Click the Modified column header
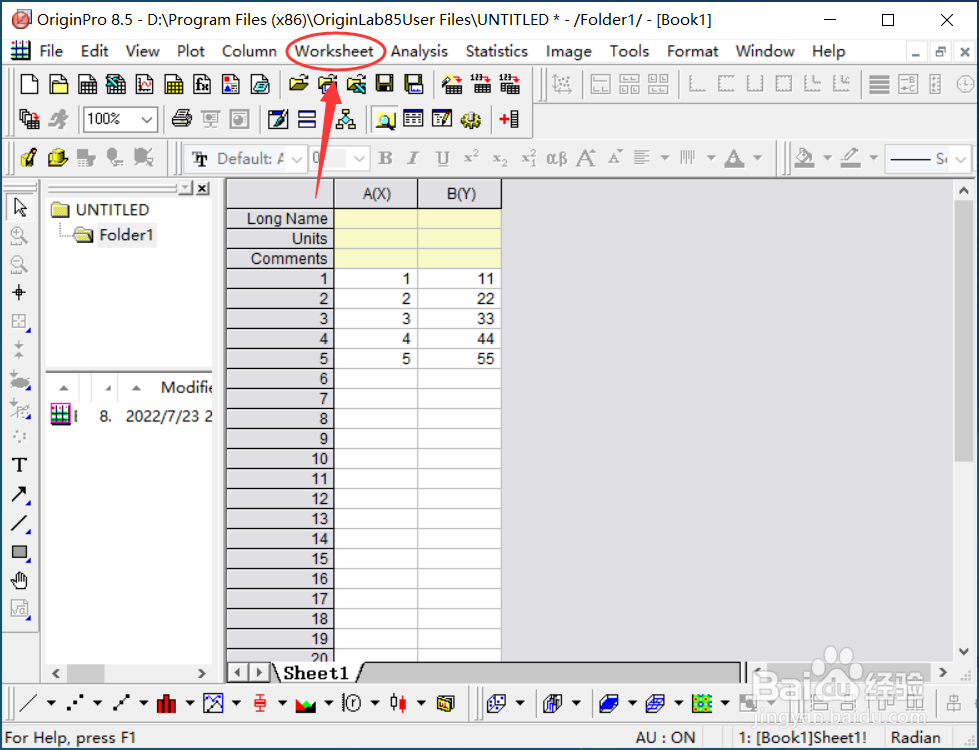This screenshot has width=979, height=750. 187,387
